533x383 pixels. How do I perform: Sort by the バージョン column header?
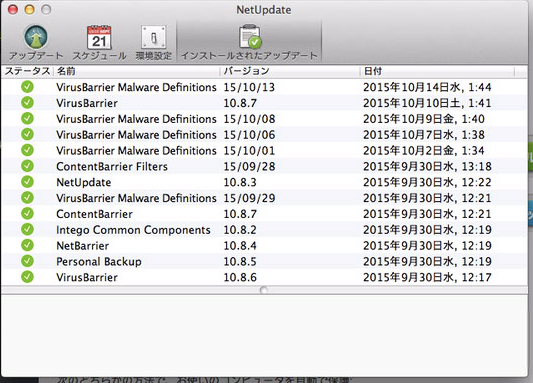coord(246,71)
